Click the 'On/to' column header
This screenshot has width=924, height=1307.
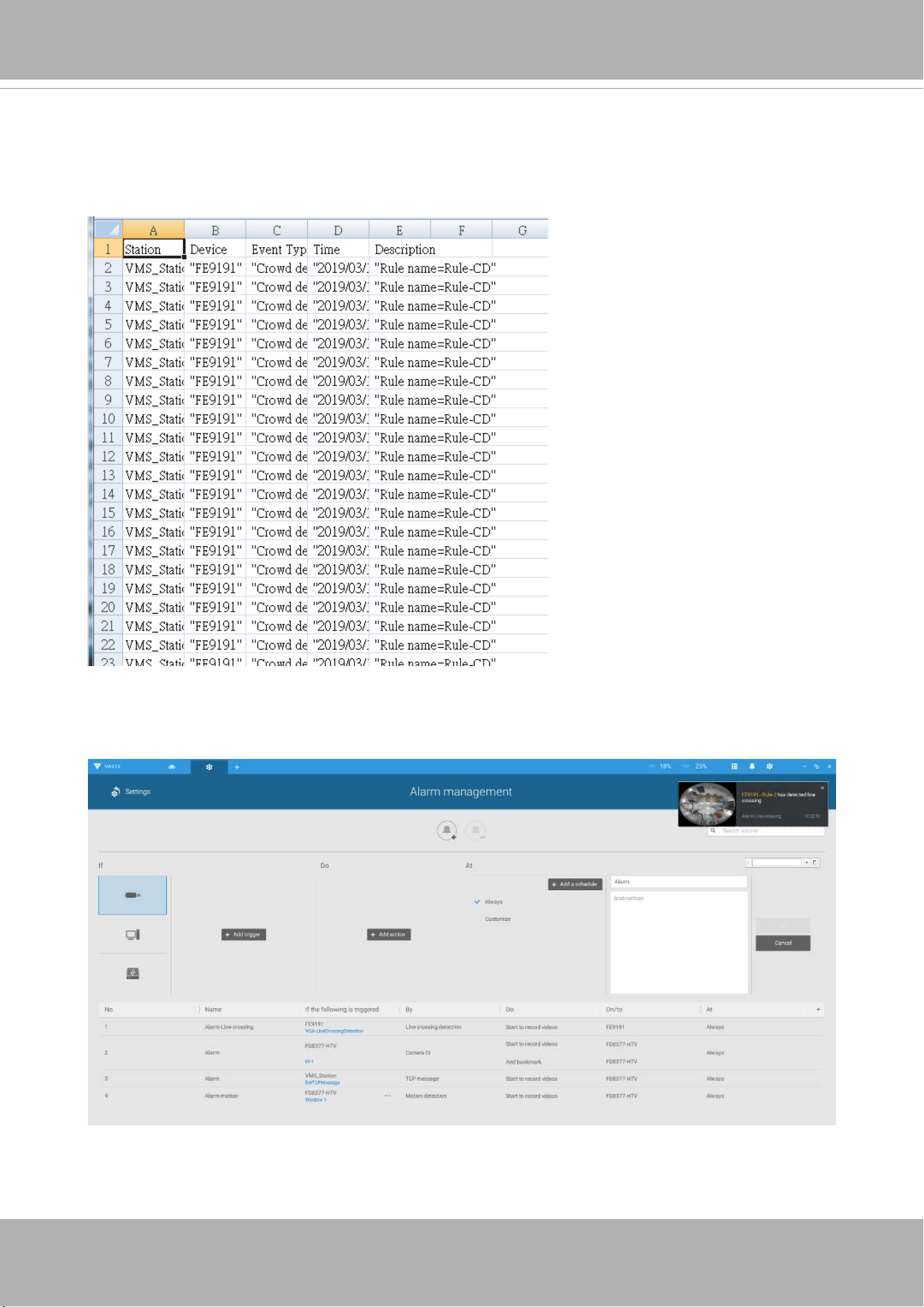coord(614,1010)
